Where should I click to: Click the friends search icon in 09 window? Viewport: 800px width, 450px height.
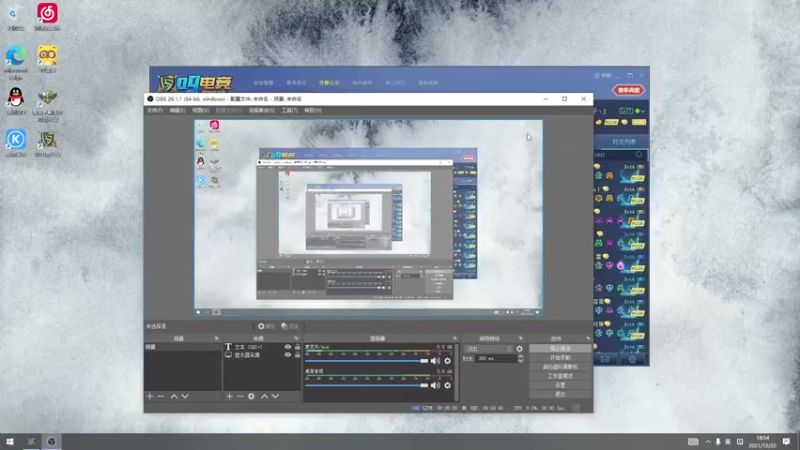639,155
